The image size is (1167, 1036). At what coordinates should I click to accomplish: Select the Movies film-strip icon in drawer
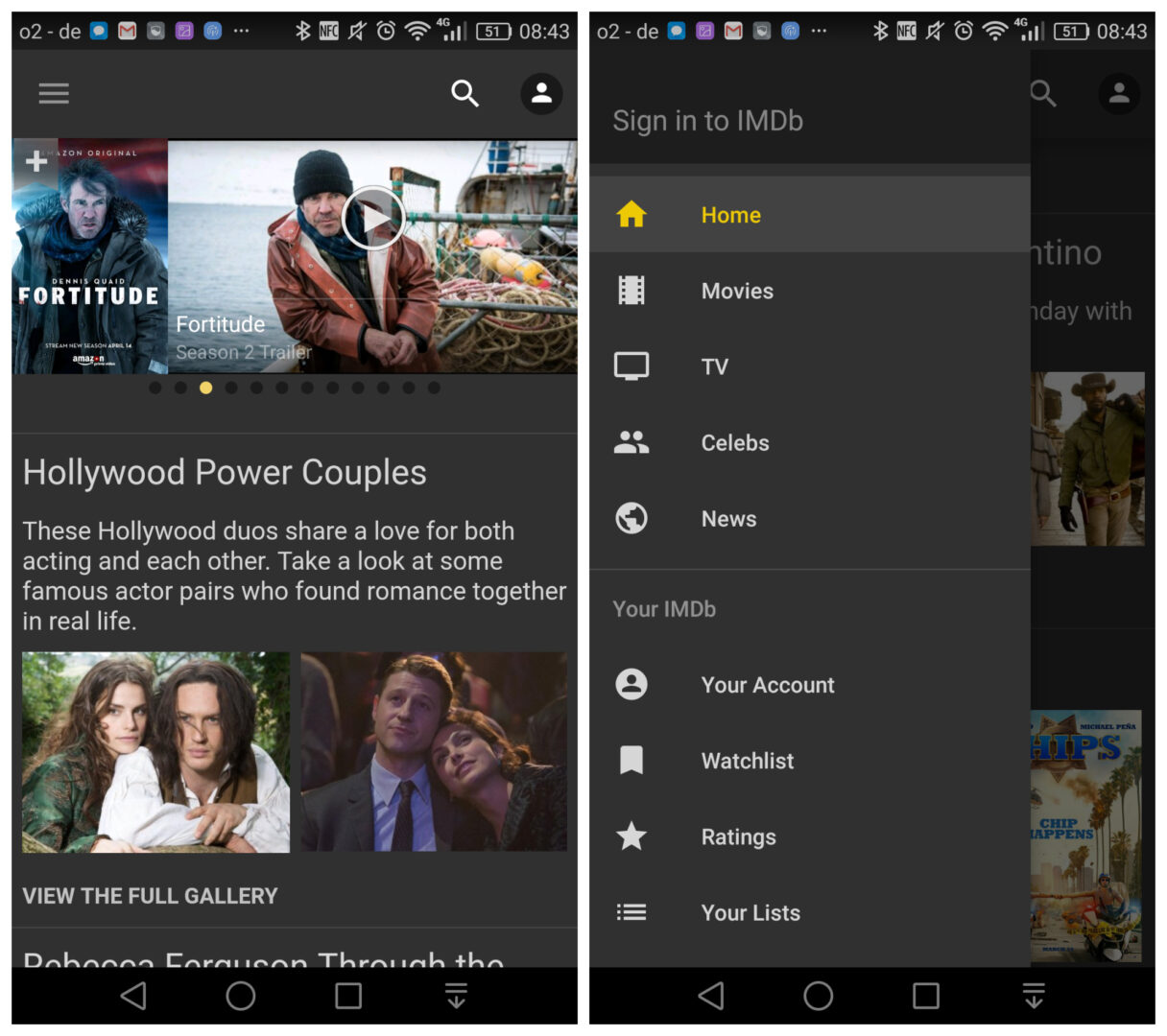(631, 291)
